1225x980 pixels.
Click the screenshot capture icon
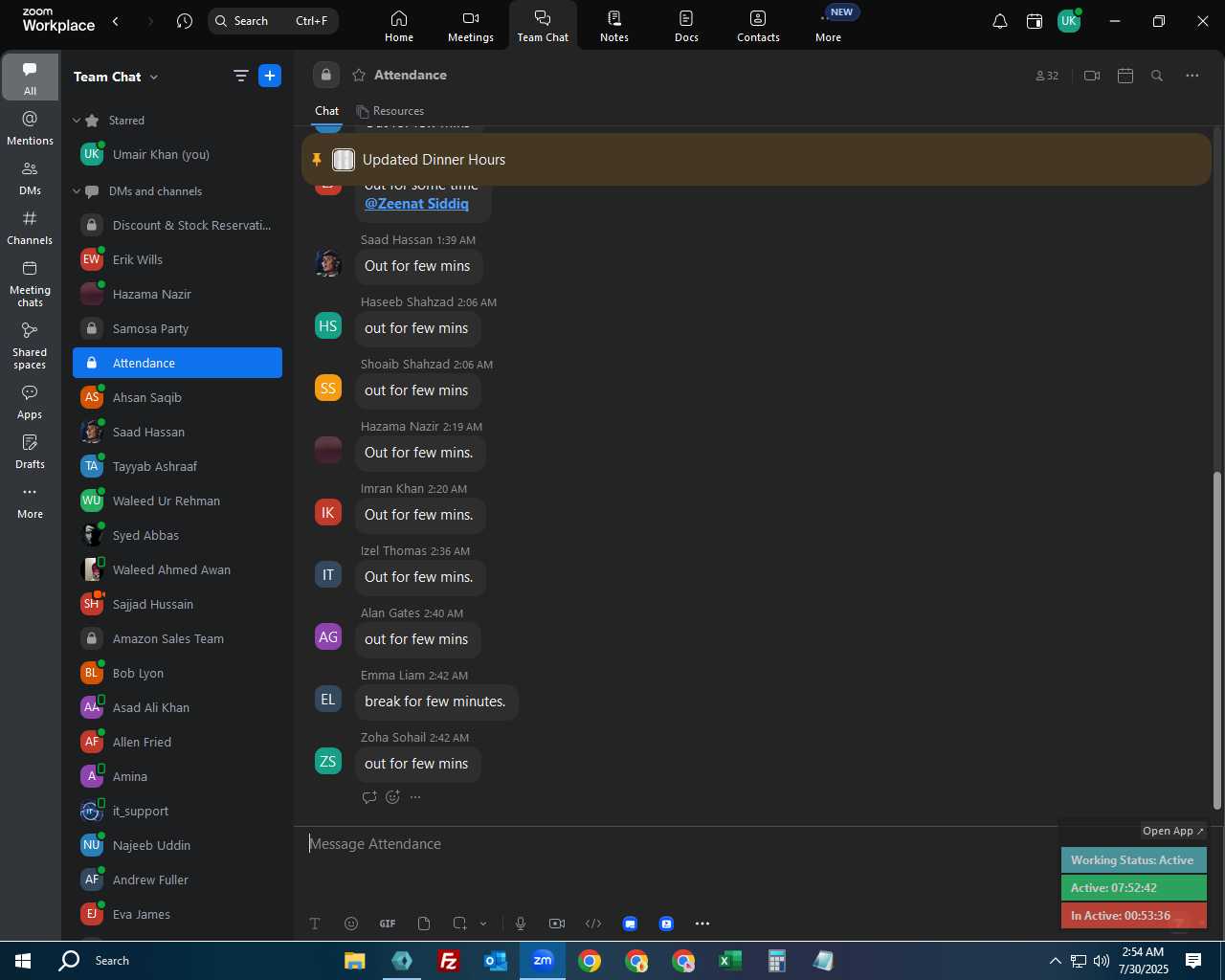point(459,924)
